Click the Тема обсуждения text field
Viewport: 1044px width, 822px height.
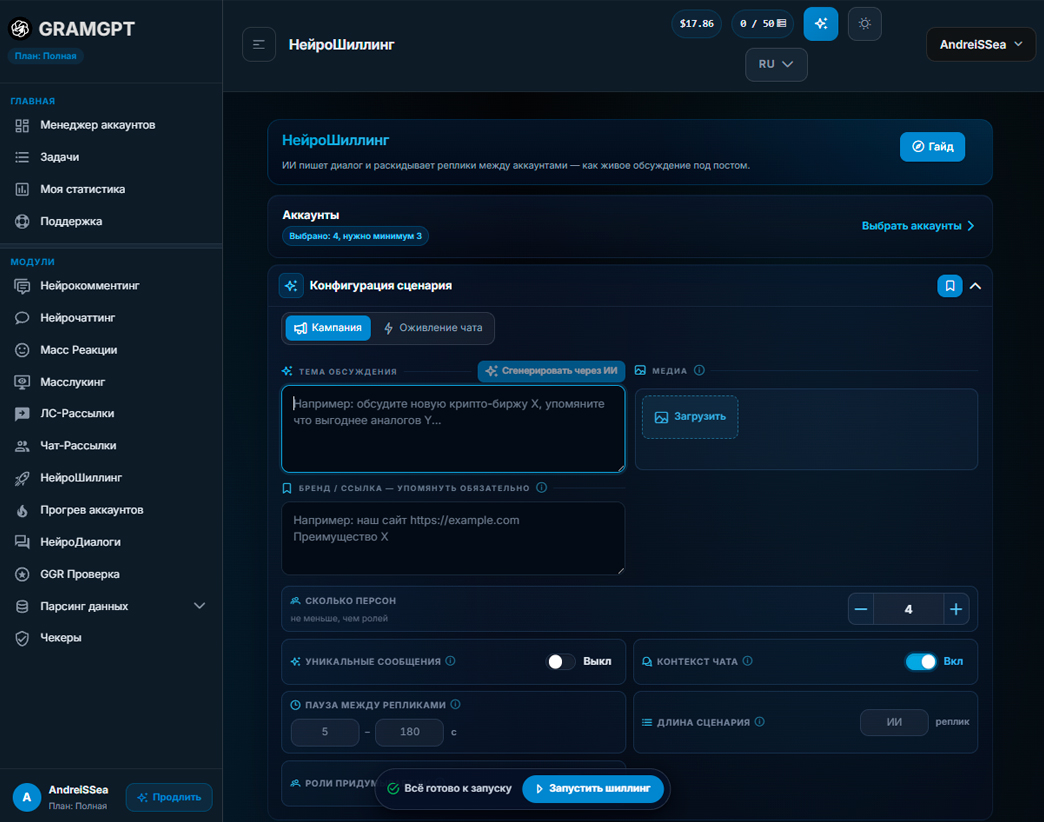453,429
